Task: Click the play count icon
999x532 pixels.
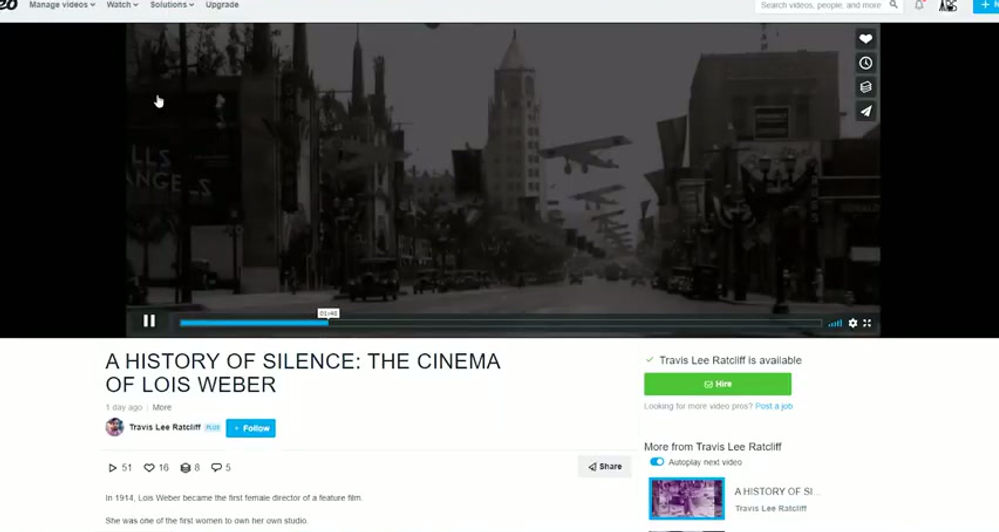Action: click(113, 468)
